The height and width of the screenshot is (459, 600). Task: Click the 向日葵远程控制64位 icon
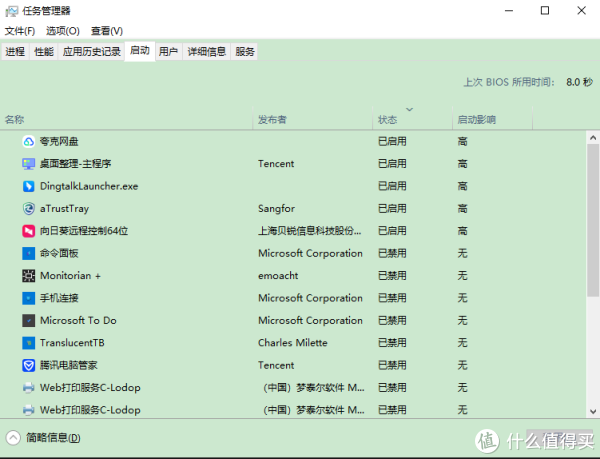tap(28, 231)
